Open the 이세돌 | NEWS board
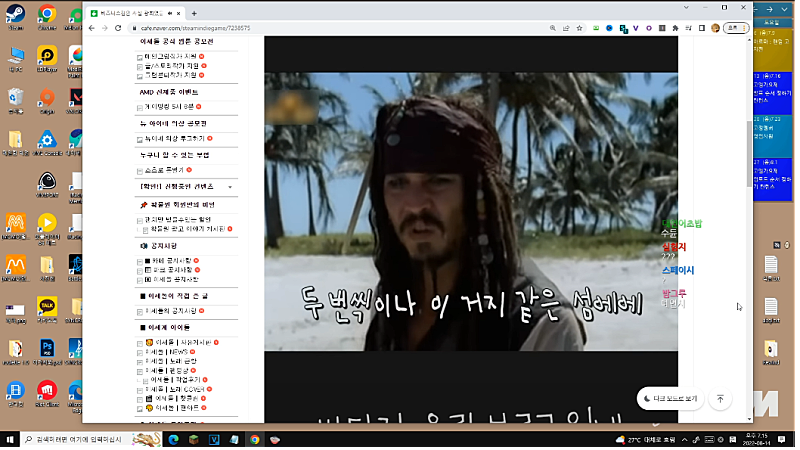The width and height of the screenshot is (800, 450). click(x=166, y=352)
